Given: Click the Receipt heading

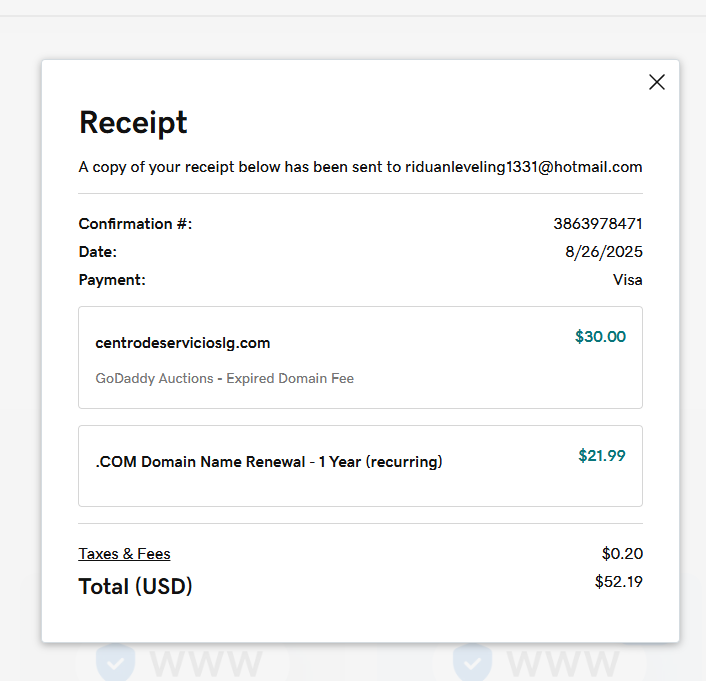Looking at the screenshot, I should tap(133, 123).
